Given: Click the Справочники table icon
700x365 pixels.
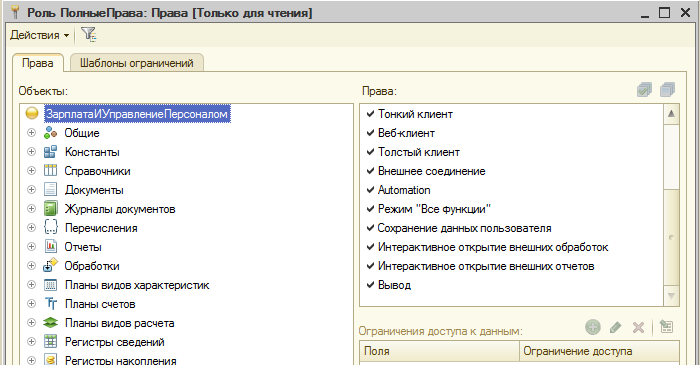Looking at the screenshot, I should (x=50, y=170).
